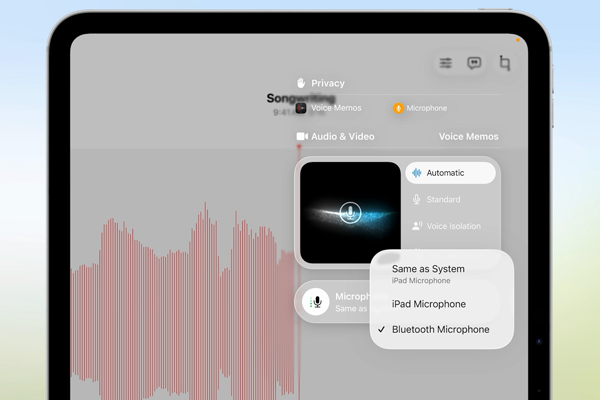Tap the Privacy heading text
Image resolution: width=600 pixels, height=400 pixels.
pyautogui.click(x=328, y=83)
